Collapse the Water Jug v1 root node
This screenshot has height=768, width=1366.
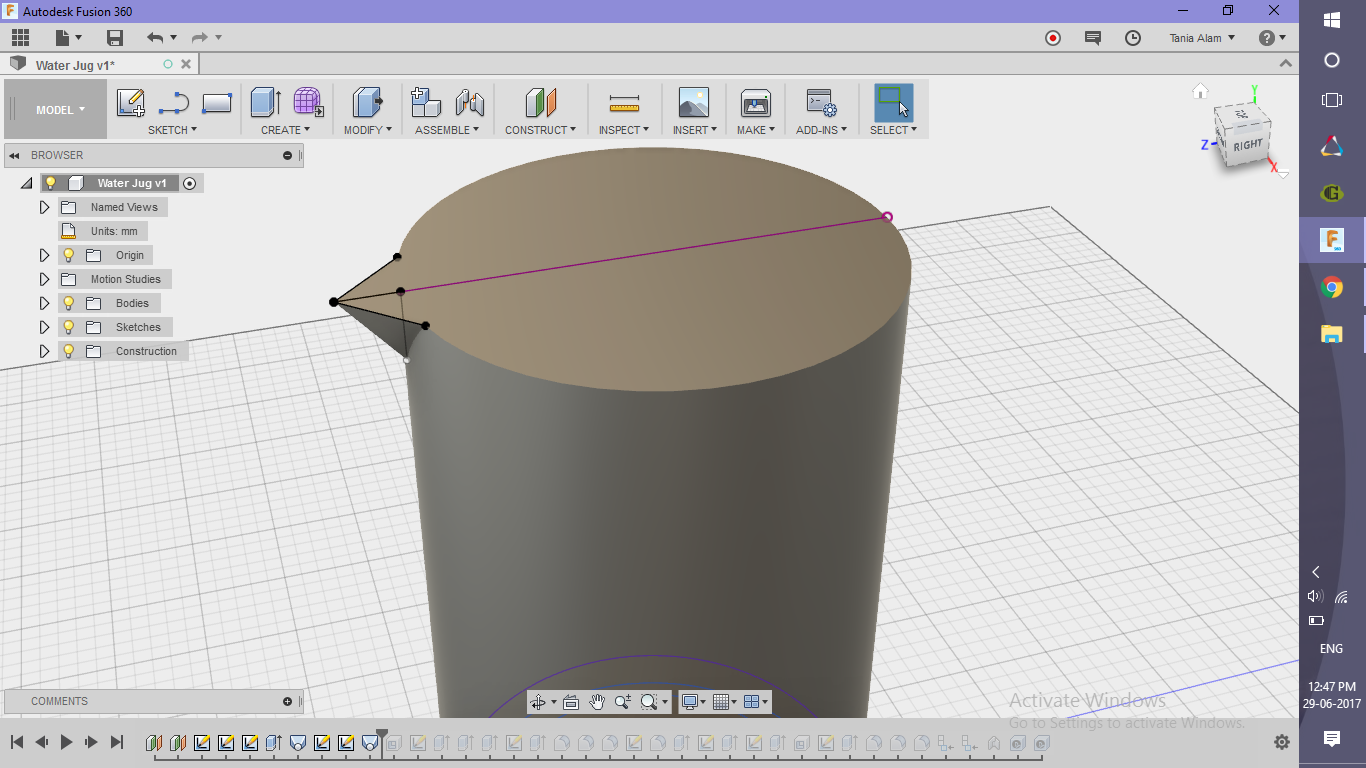(27, 183)
